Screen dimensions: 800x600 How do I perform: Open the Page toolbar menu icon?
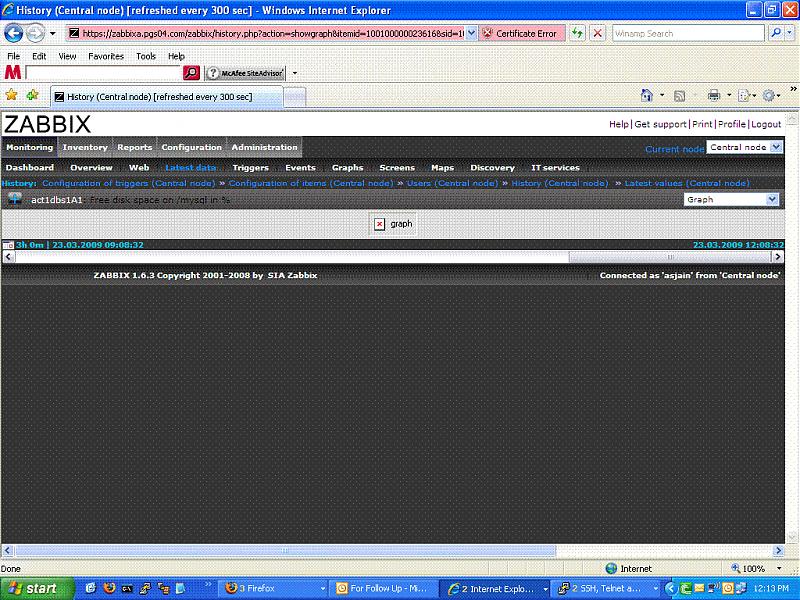click(x=744, y=95)
